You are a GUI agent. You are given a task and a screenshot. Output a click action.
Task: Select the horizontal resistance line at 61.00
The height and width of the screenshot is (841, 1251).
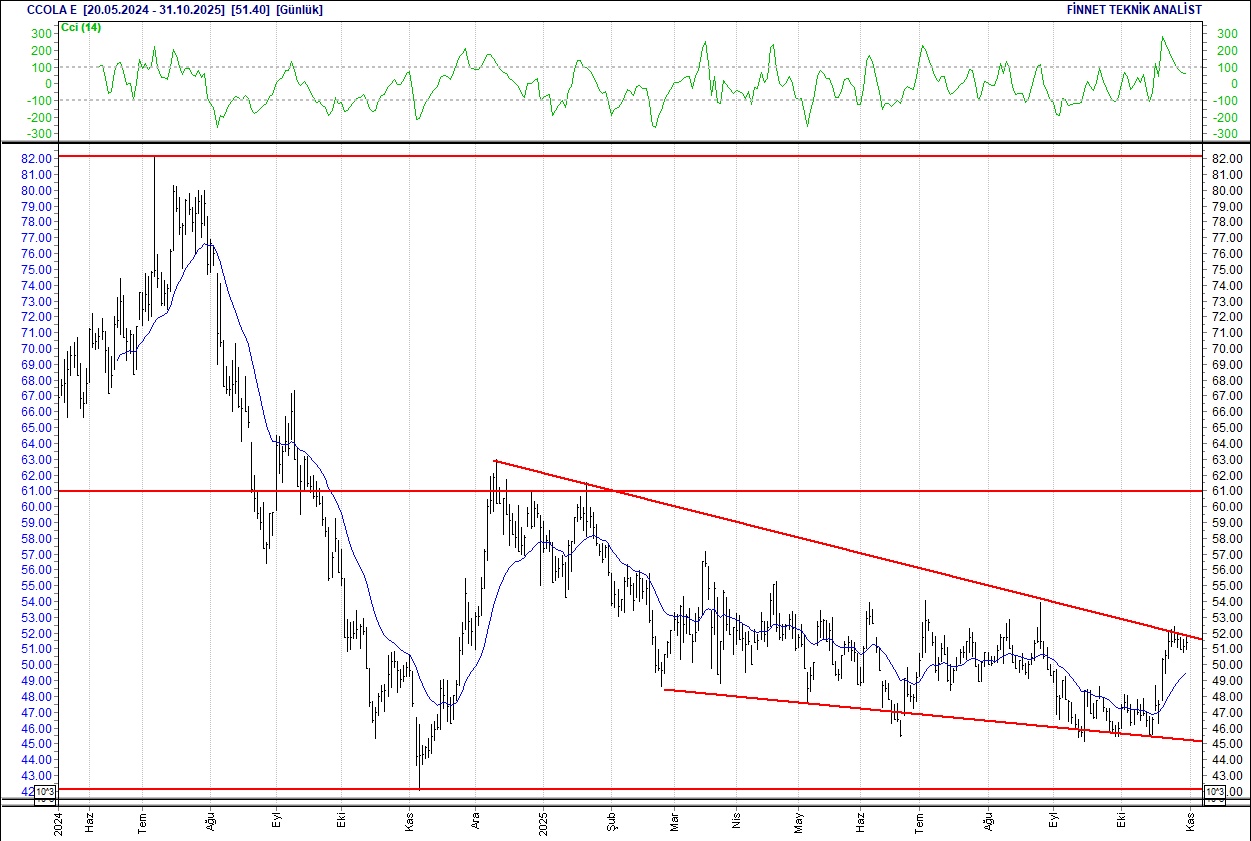pyautogui.click(x=800, y=491)
